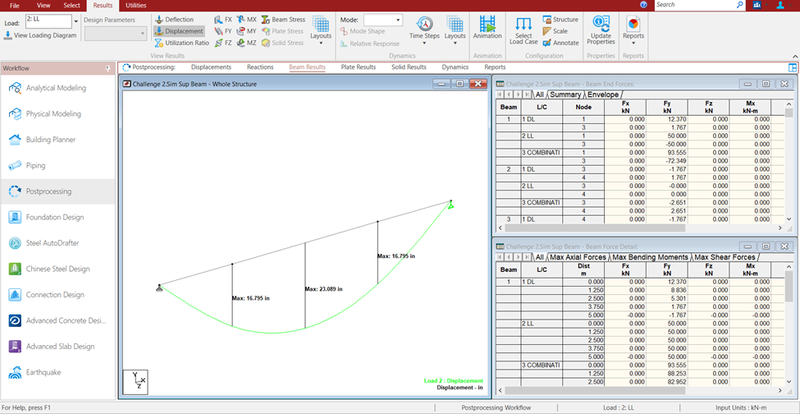This screenshot has width=800, height=414.
Task: Show the Beam Stress results
Action: [283, 19]
